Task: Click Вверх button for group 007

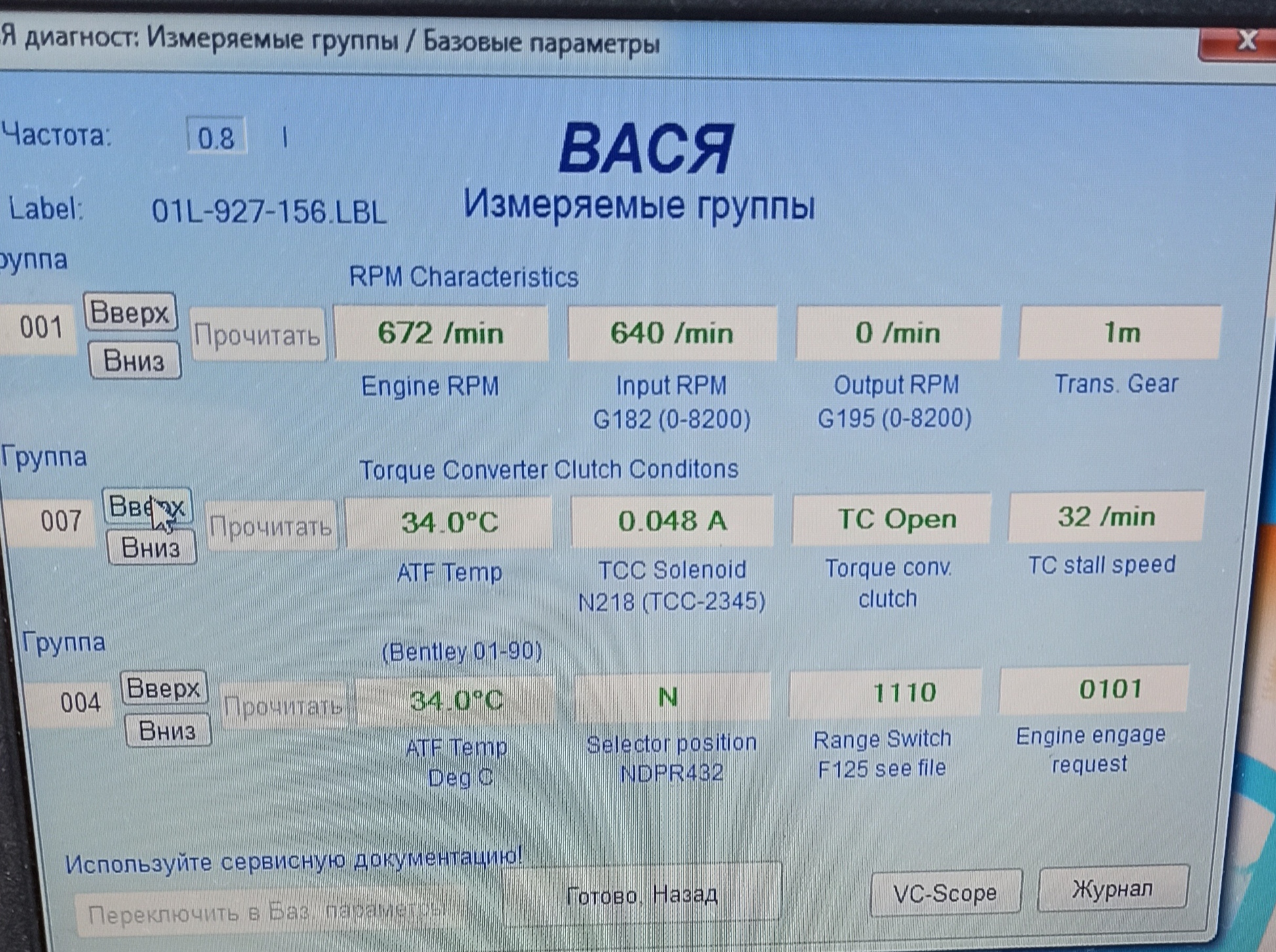Action: pos(147,506)
